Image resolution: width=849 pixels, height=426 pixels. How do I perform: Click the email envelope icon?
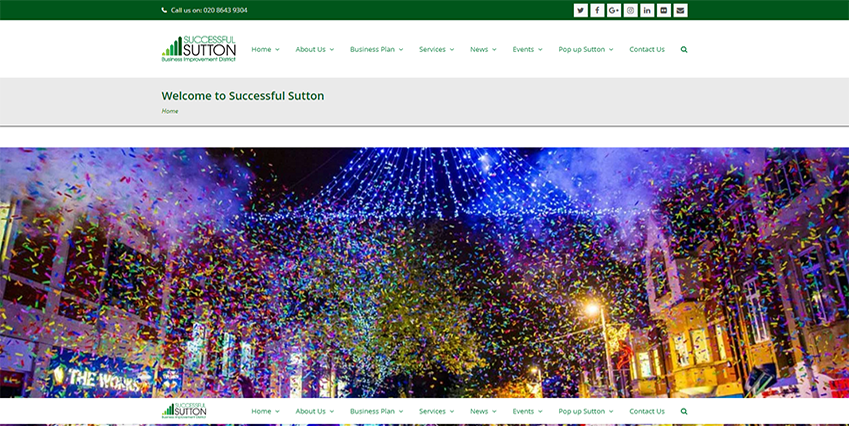point(681,10)
